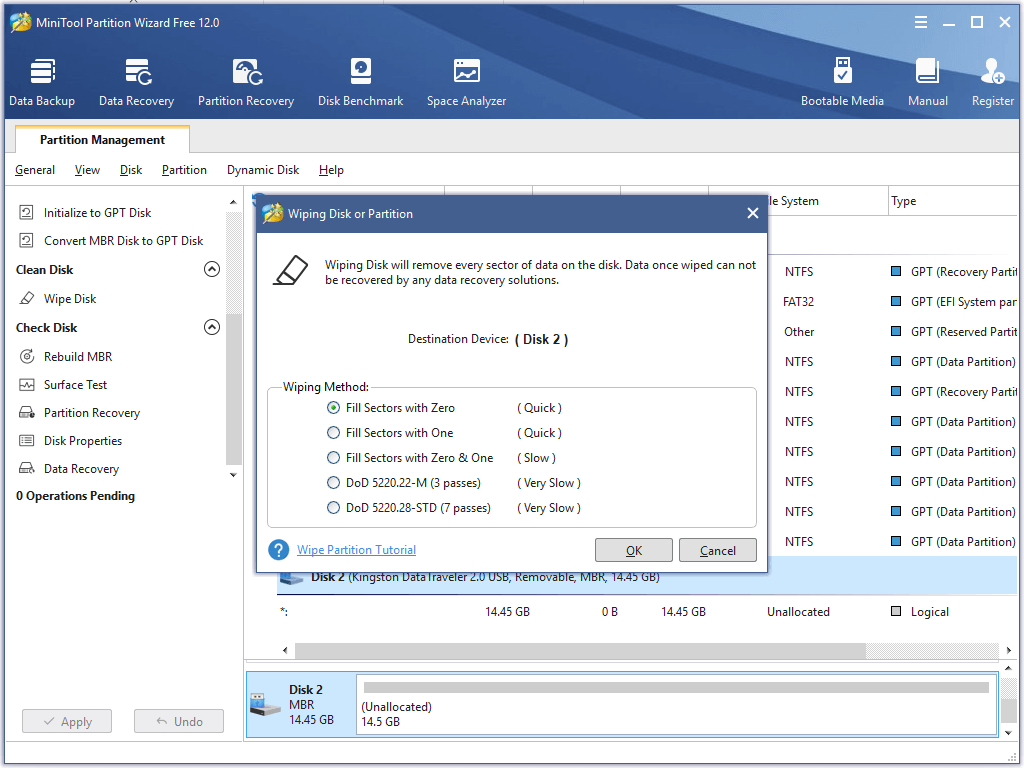
Task: Collapse the Clean Disk section
Action: tap(212, 269)
